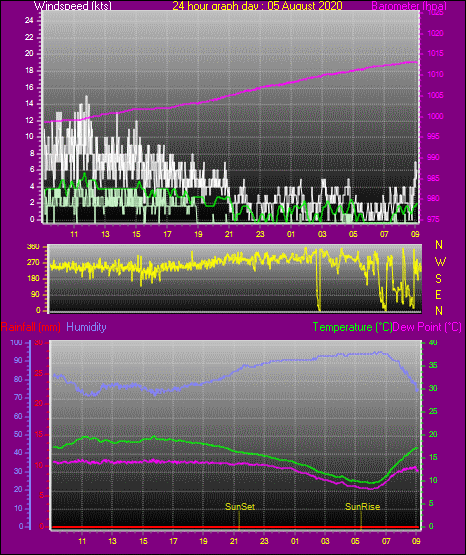Click the Humidity label

click(86, 327)
